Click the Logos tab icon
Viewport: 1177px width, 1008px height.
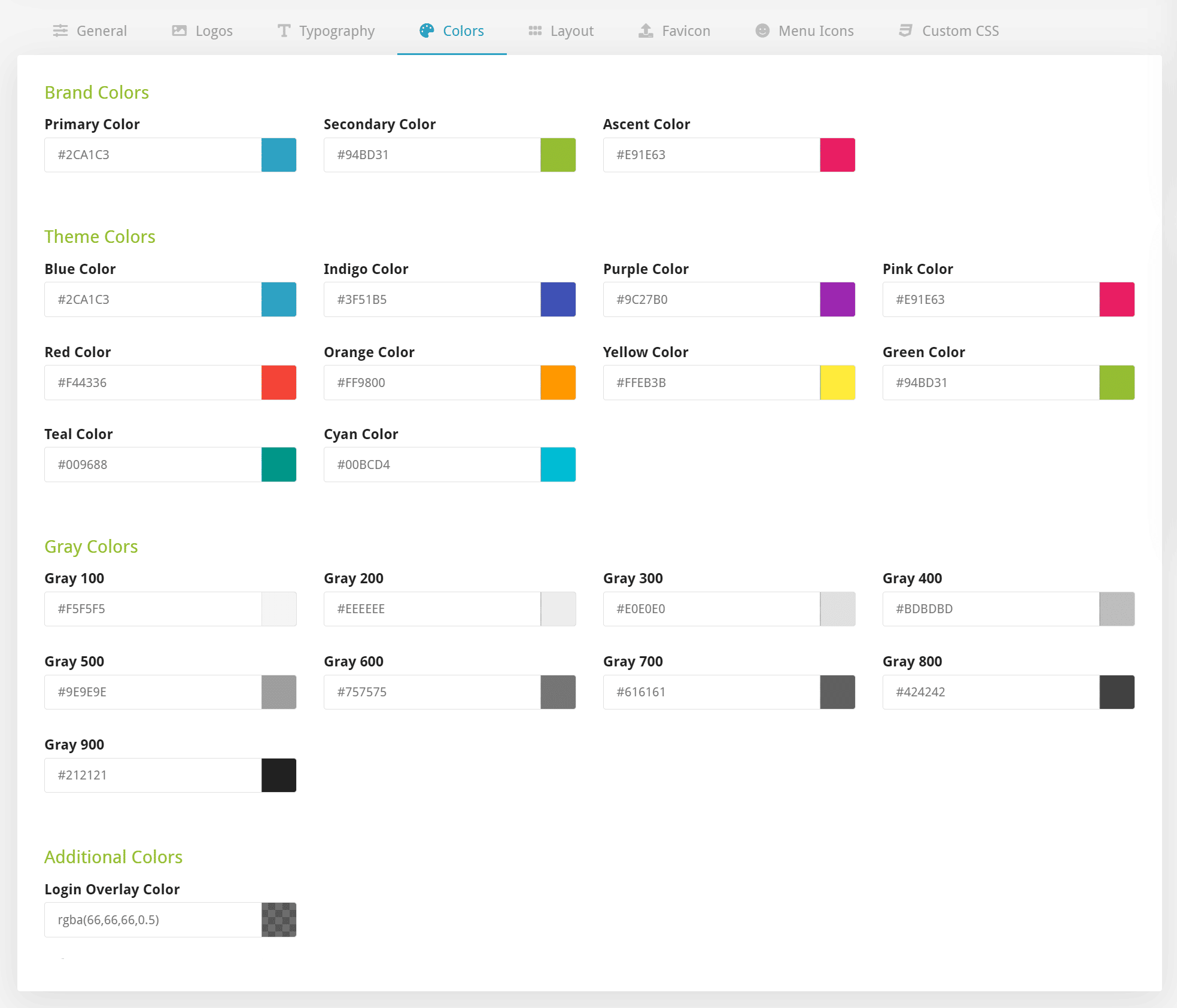click(x=180, y=30)
